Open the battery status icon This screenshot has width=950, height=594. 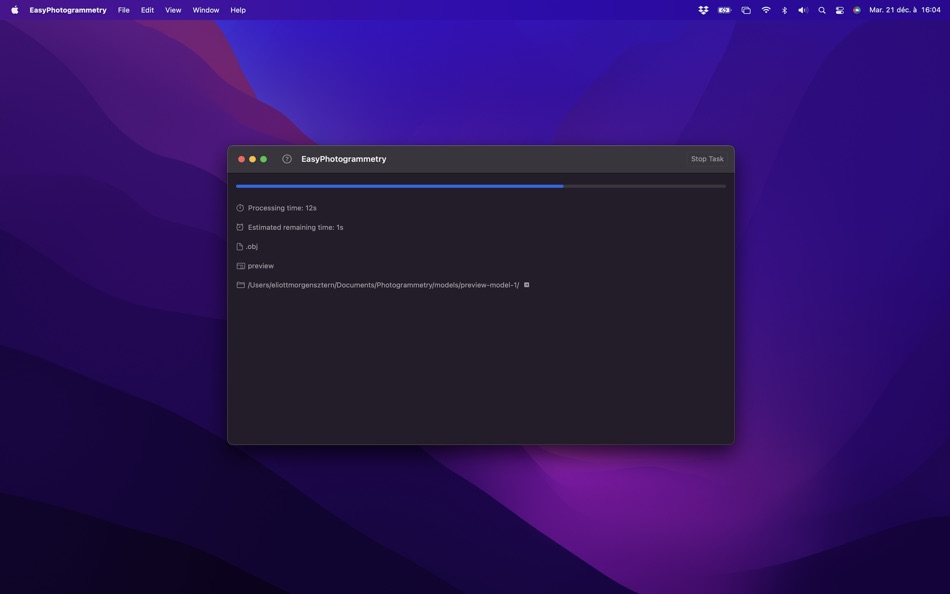pyautogui.click(x=724, y=10)
